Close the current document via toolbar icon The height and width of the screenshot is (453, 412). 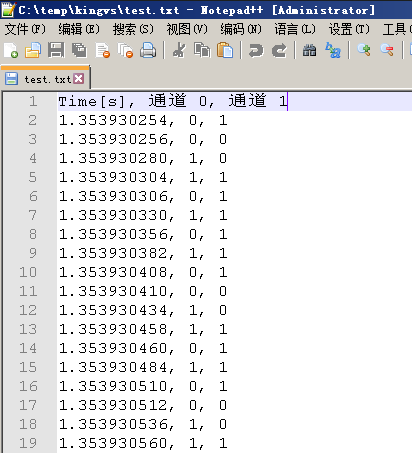(102, 50)
